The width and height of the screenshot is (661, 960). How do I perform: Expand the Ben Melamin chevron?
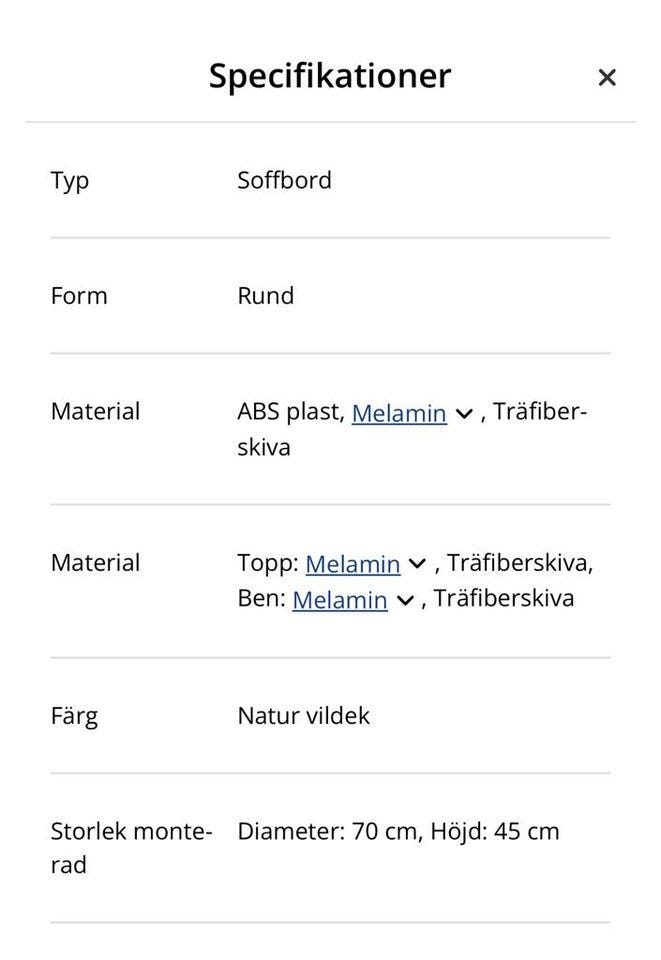point(405,600)
